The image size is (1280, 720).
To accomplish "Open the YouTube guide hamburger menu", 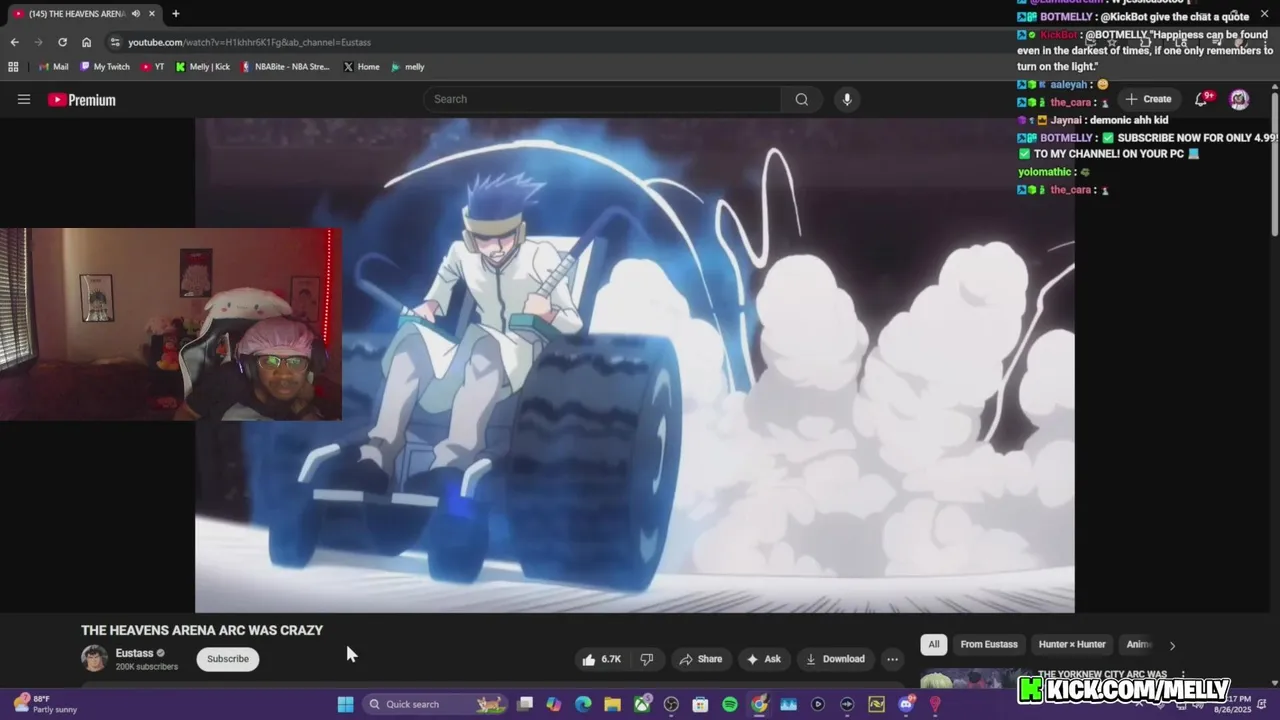I will (24, 99).
